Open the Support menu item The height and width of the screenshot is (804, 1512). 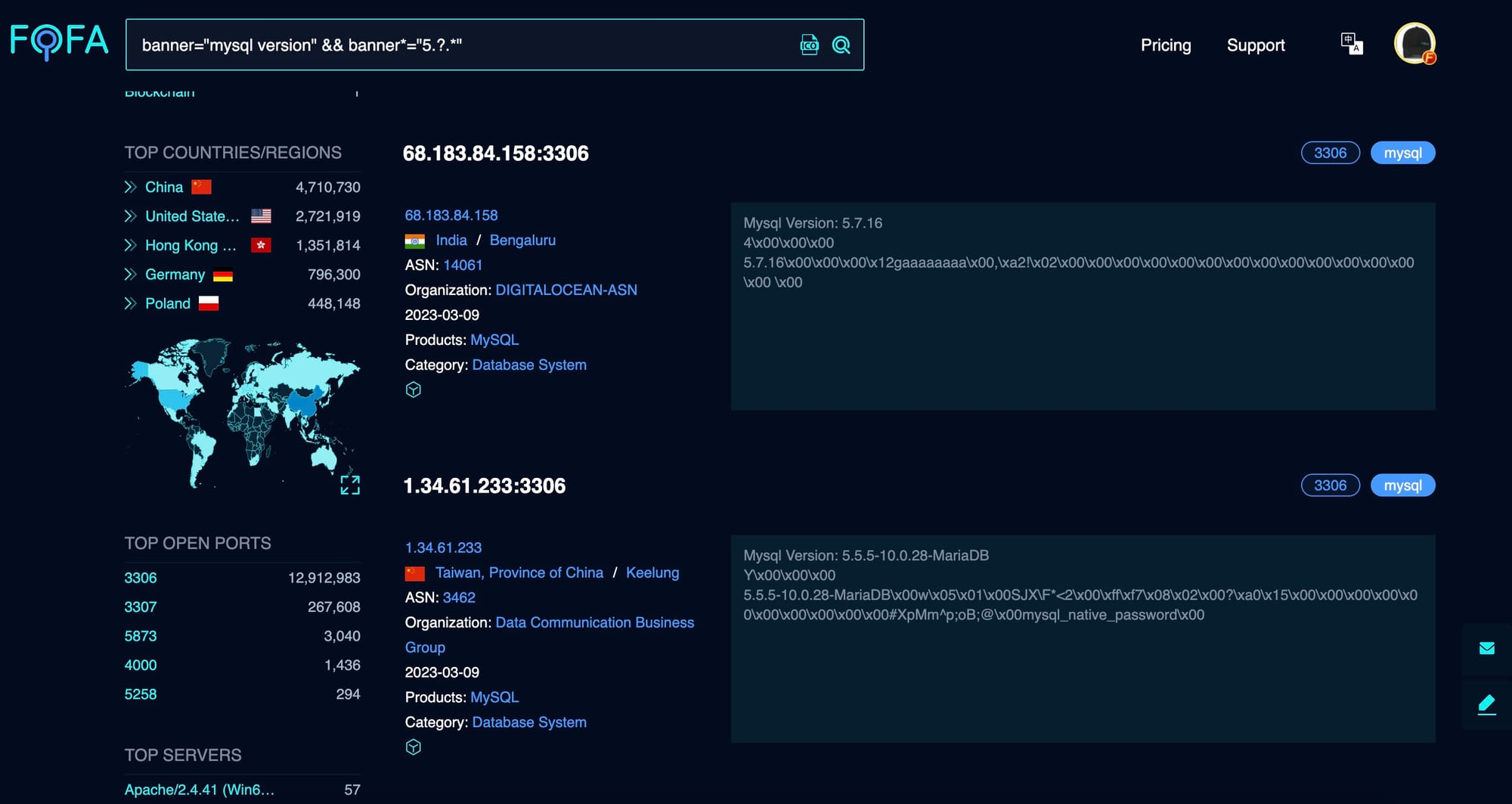[1255, 45]
